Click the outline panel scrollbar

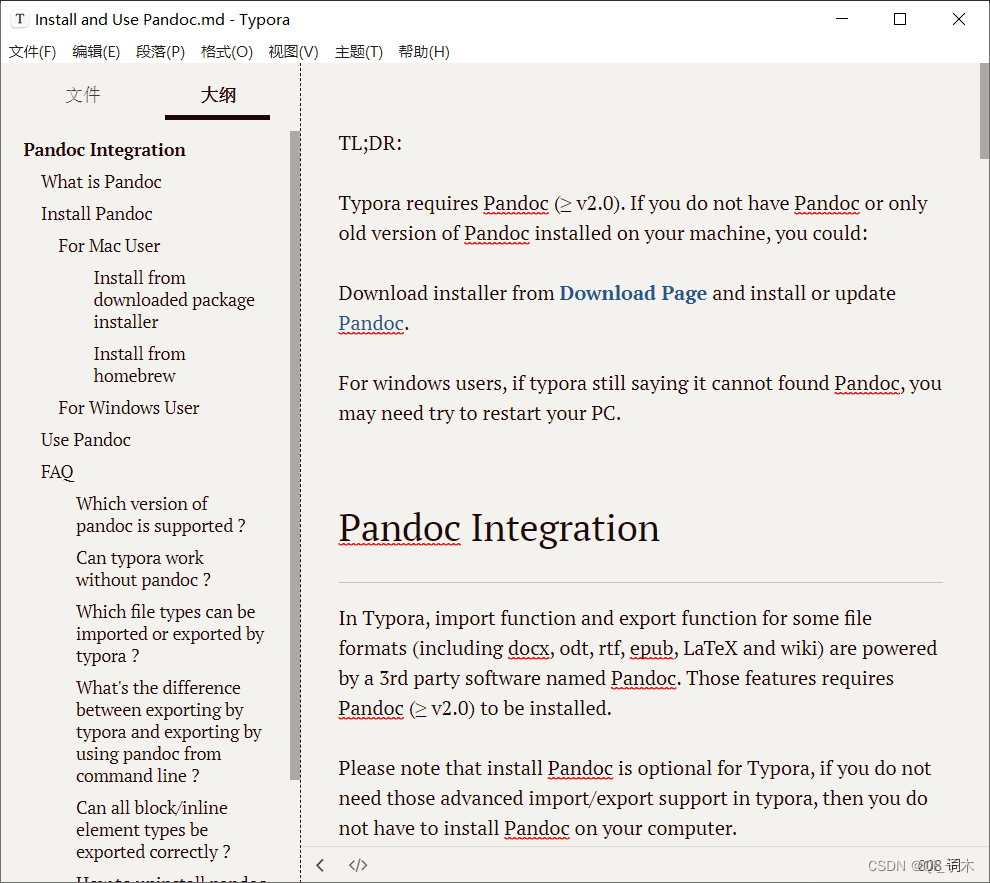(x=294, y=455)
